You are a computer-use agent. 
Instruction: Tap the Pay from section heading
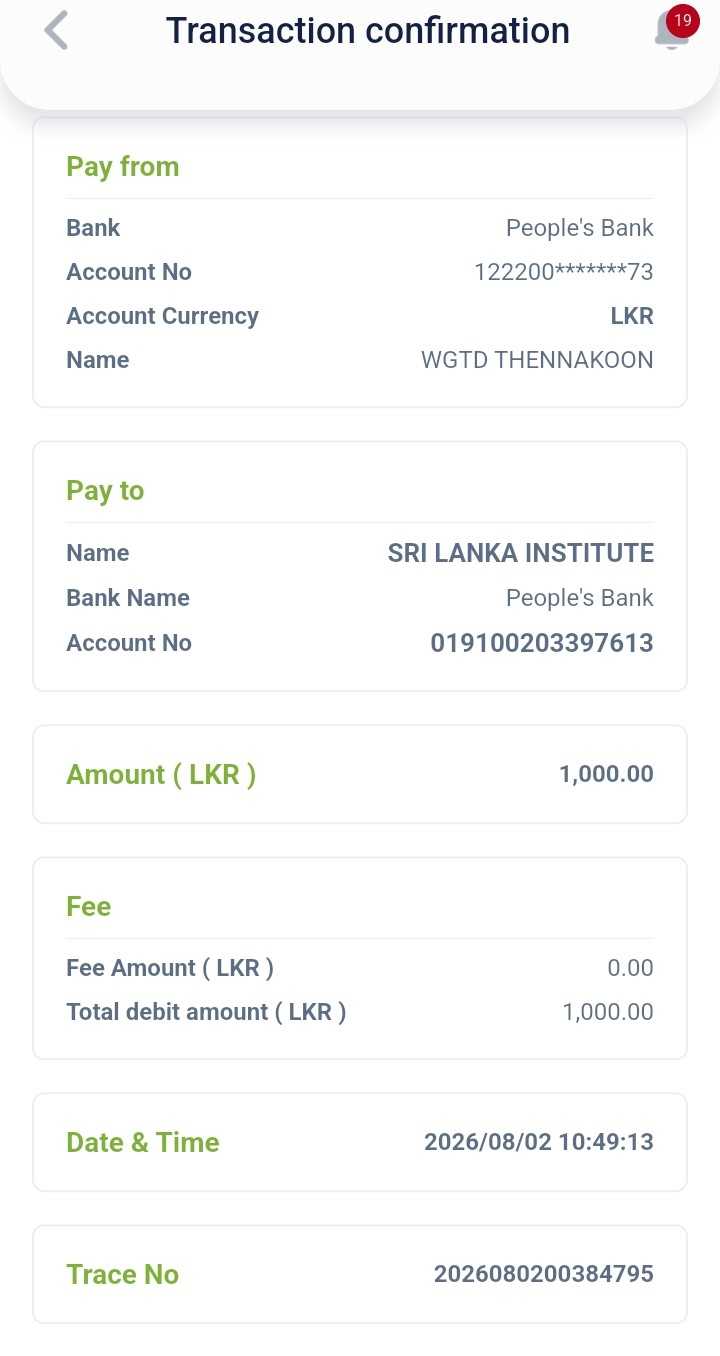point(123,167)
